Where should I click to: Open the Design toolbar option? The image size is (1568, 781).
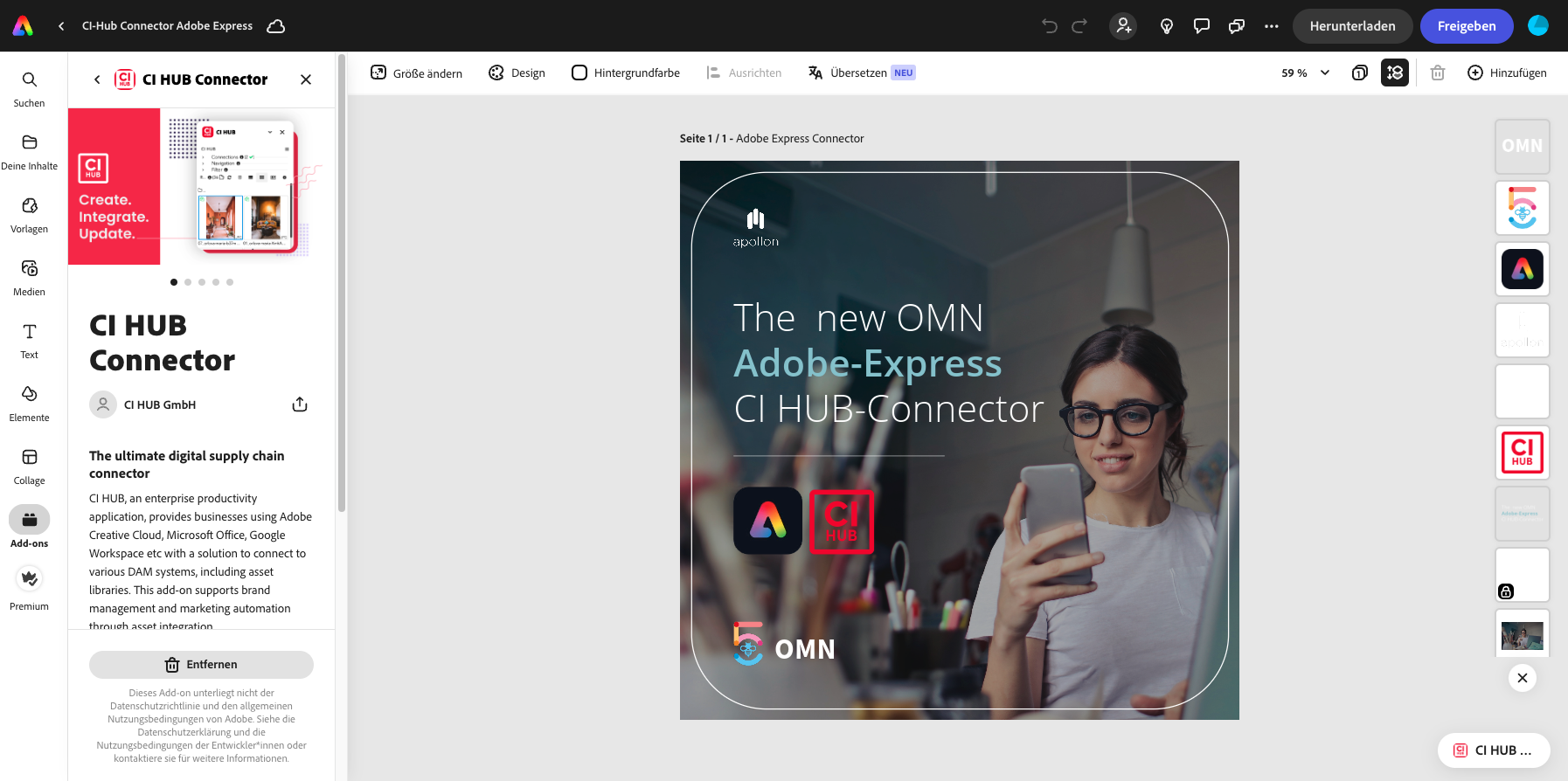tap(517, 73)
